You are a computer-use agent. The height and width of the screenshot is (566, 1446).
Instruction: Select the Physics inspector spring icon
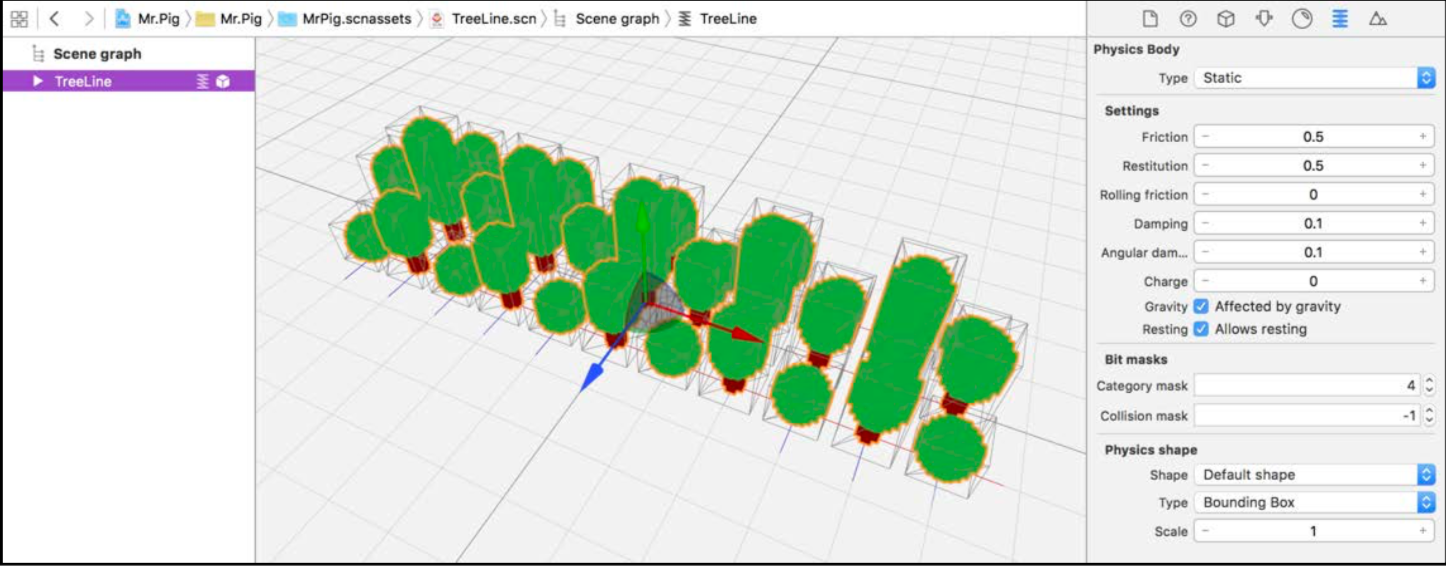point(1340,18)
